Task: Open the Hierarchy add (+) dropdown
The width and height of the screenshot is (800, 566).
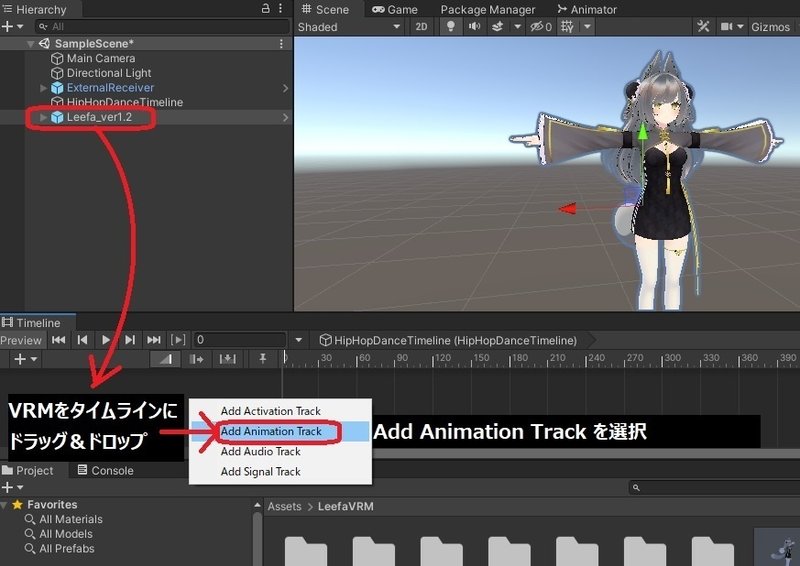Action: pos(13,27)
